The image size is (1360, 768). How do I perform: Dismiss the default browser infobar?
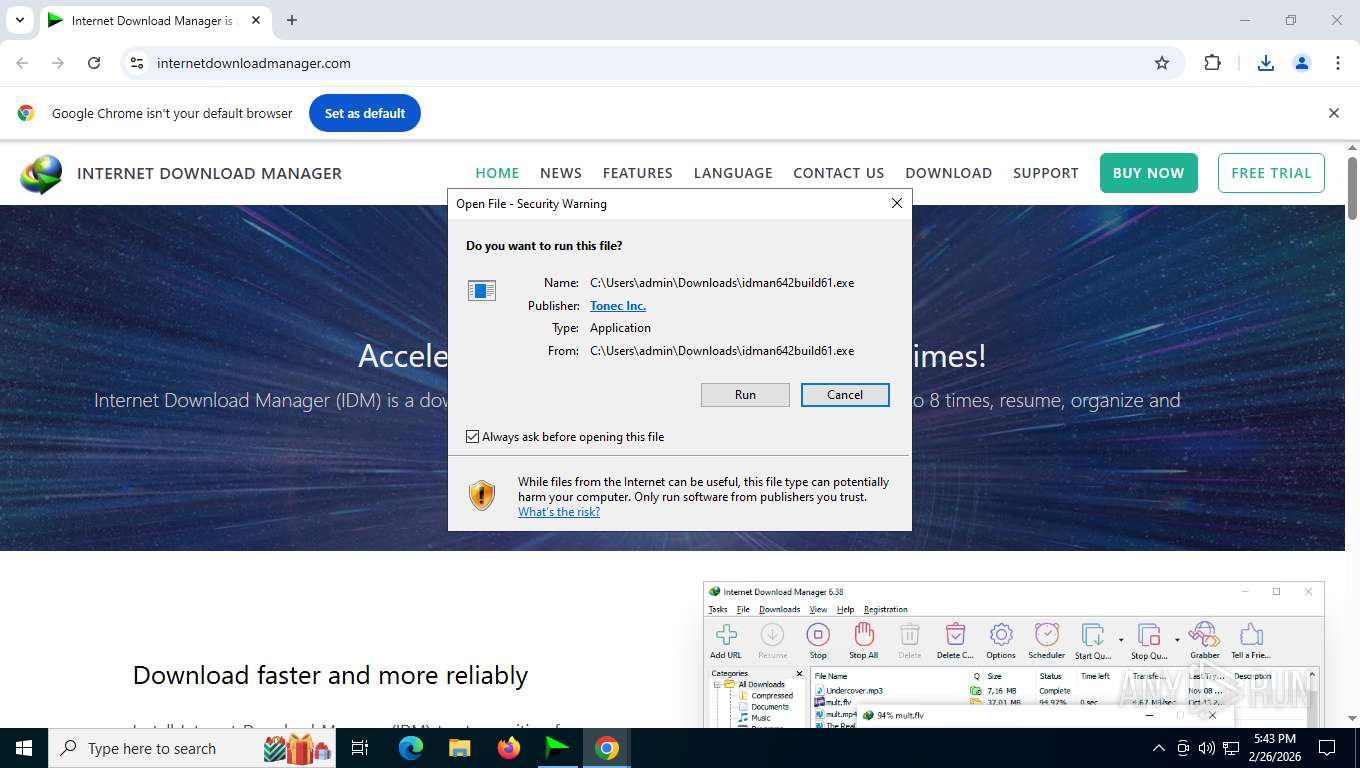pos(1333,113)
